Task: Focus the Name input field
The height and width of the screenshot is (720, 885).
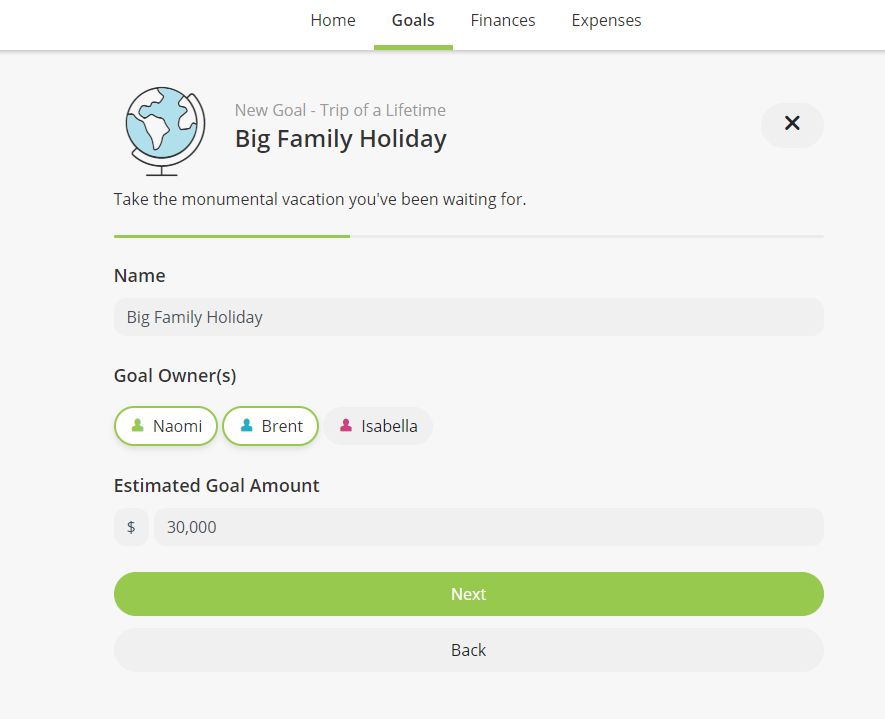Action: coord(468,317)
